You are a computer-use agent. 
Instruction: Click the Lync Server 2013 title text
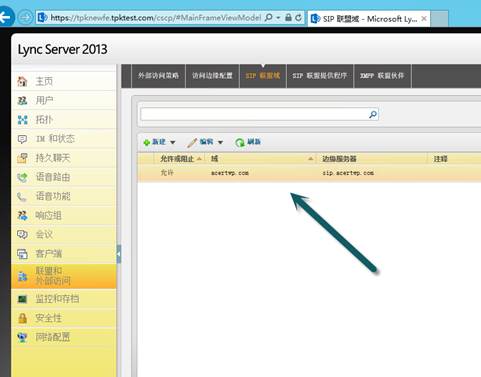pyautogui.click(x=62, y=50)
